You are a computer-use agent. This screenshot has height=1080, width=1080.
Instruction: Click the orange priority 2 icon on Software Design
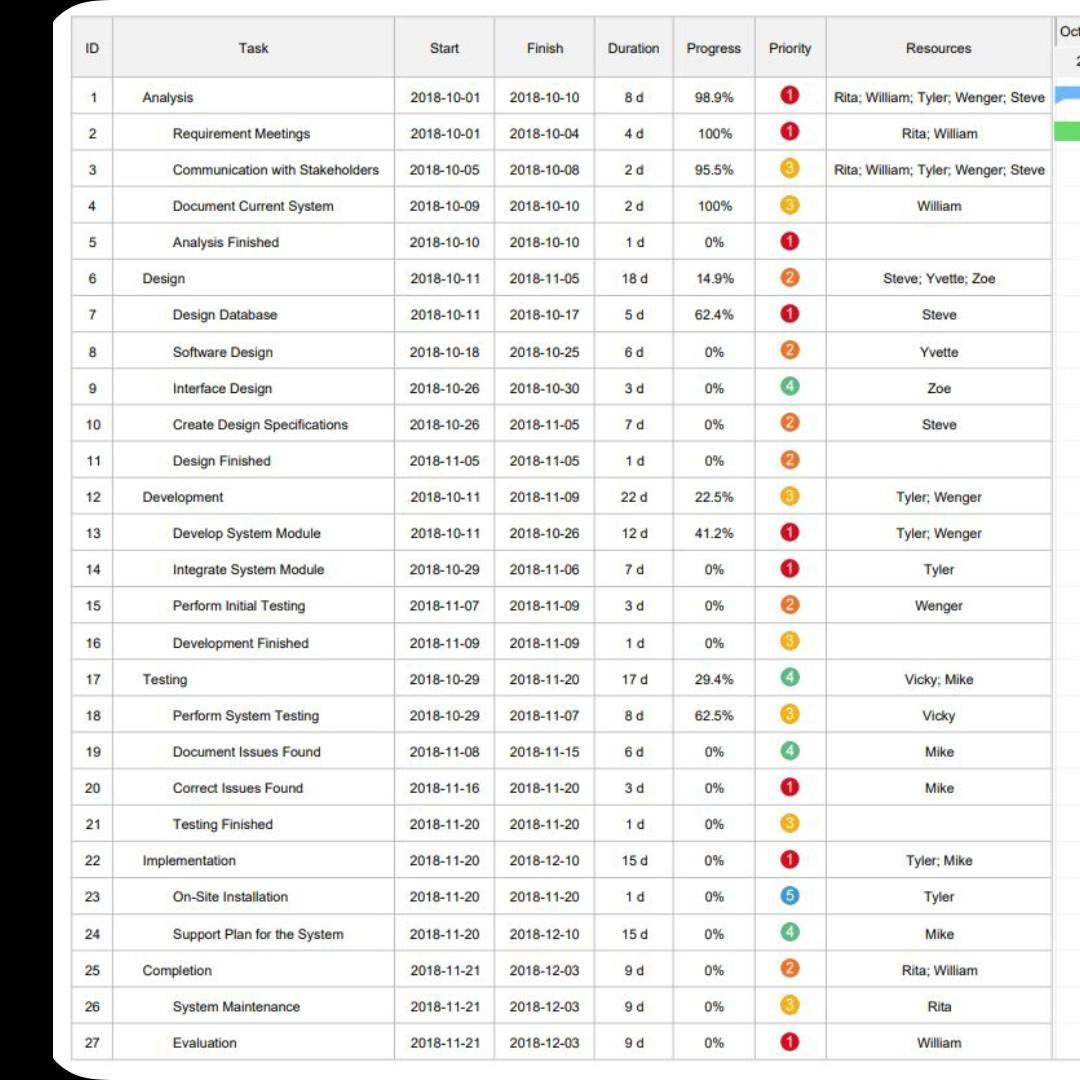[788, 352]
